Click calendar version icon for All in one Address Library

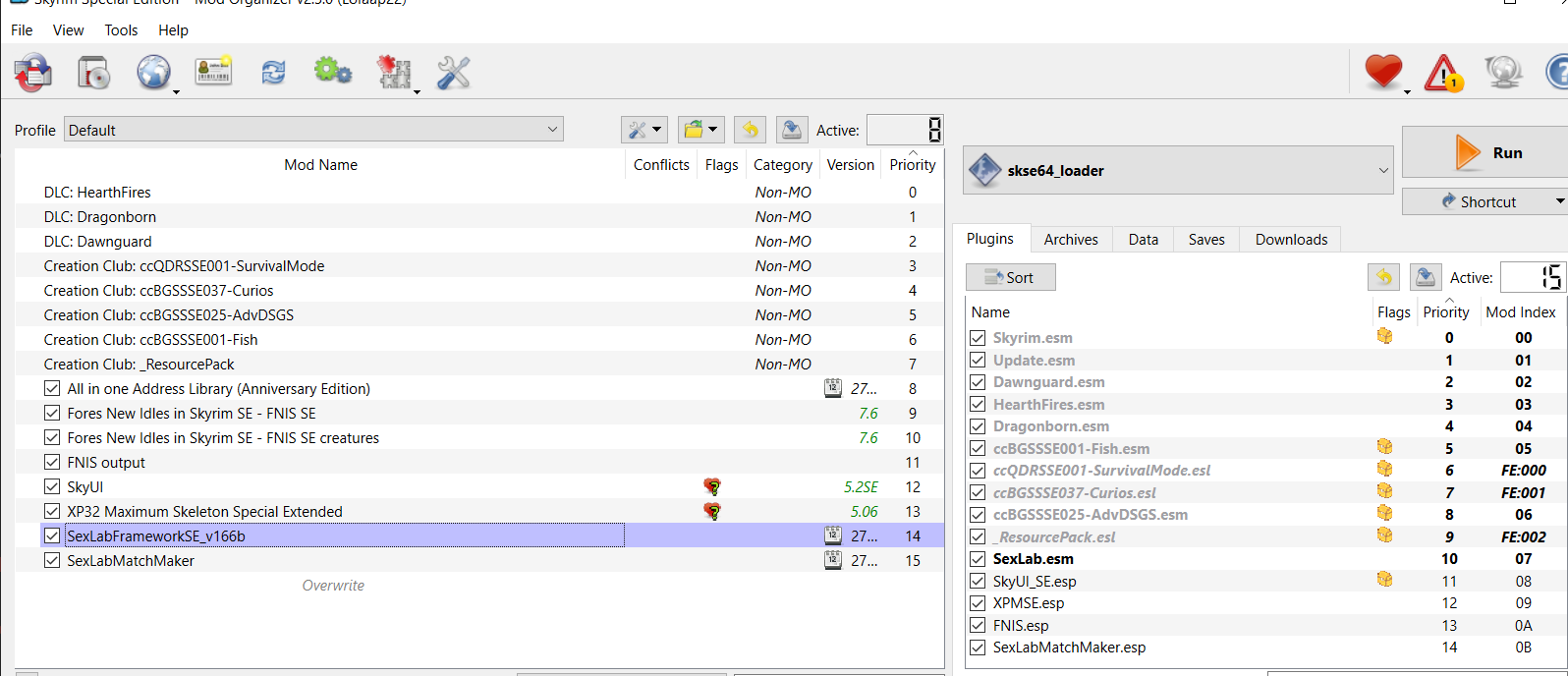(833, 388)
